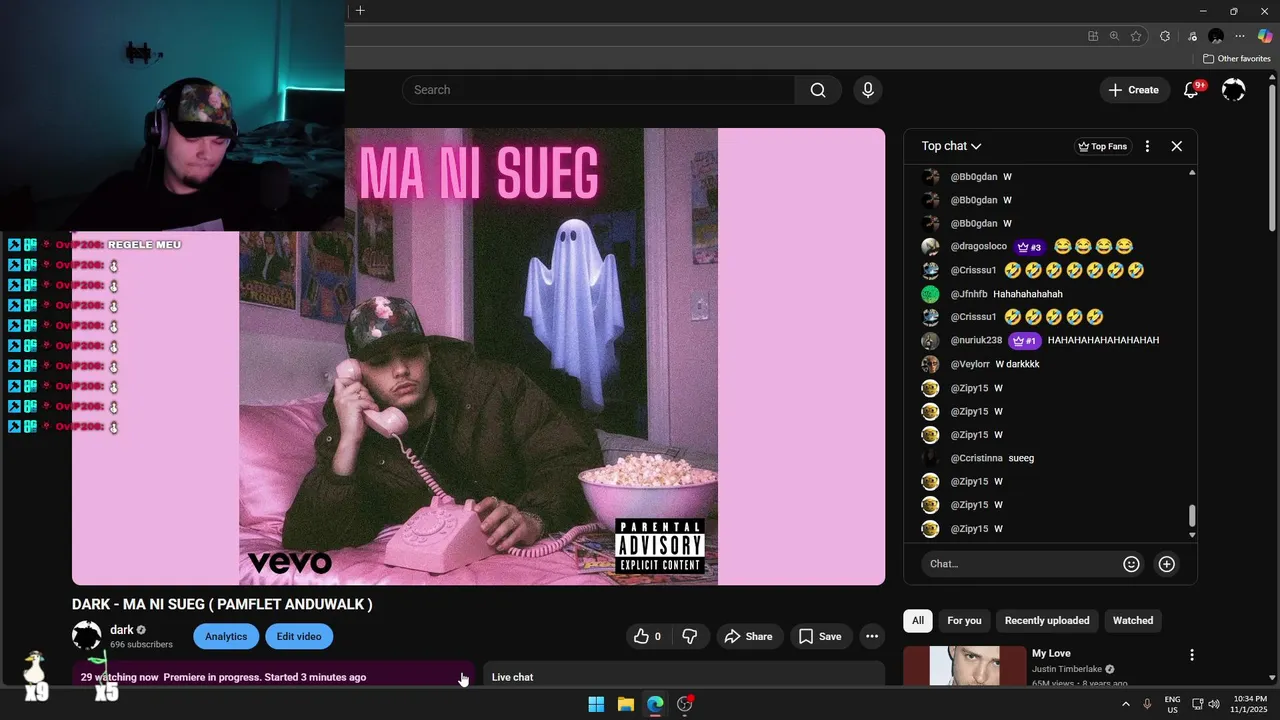1280x720 pixels.
Task: Share the video
Action: click(x=748, y=636)
